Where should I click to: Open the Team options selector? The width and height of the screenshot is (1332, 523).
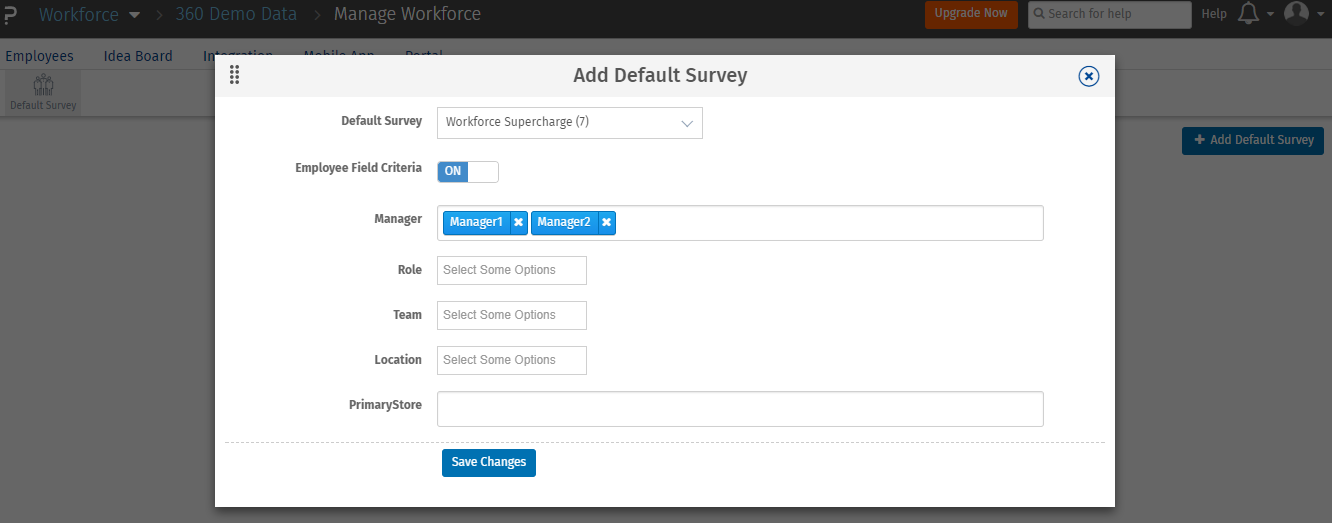click(x=512, y=315)
